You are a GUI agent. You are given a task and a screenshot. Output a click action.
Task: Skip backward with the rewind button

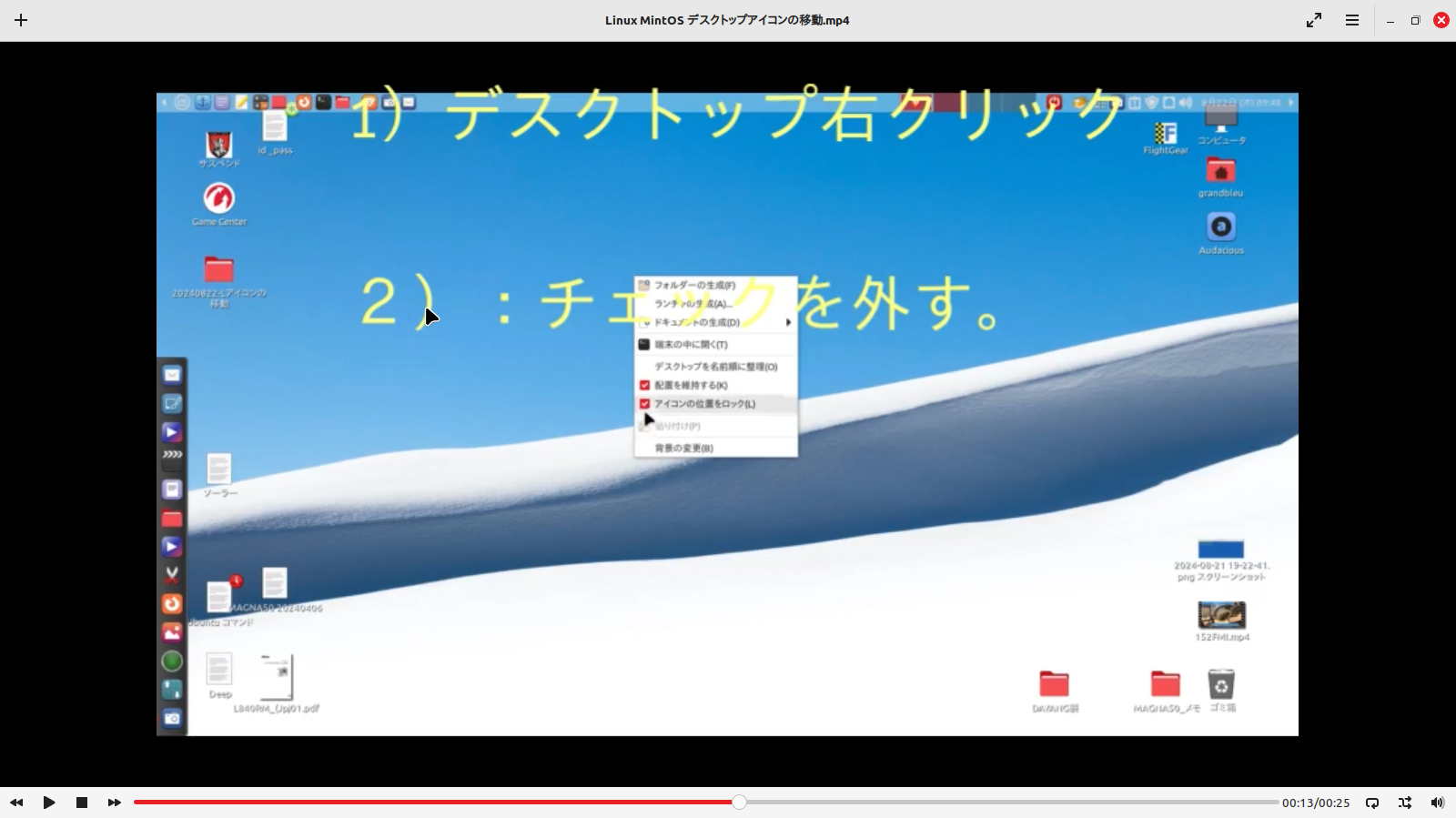(x=16, y=803)
